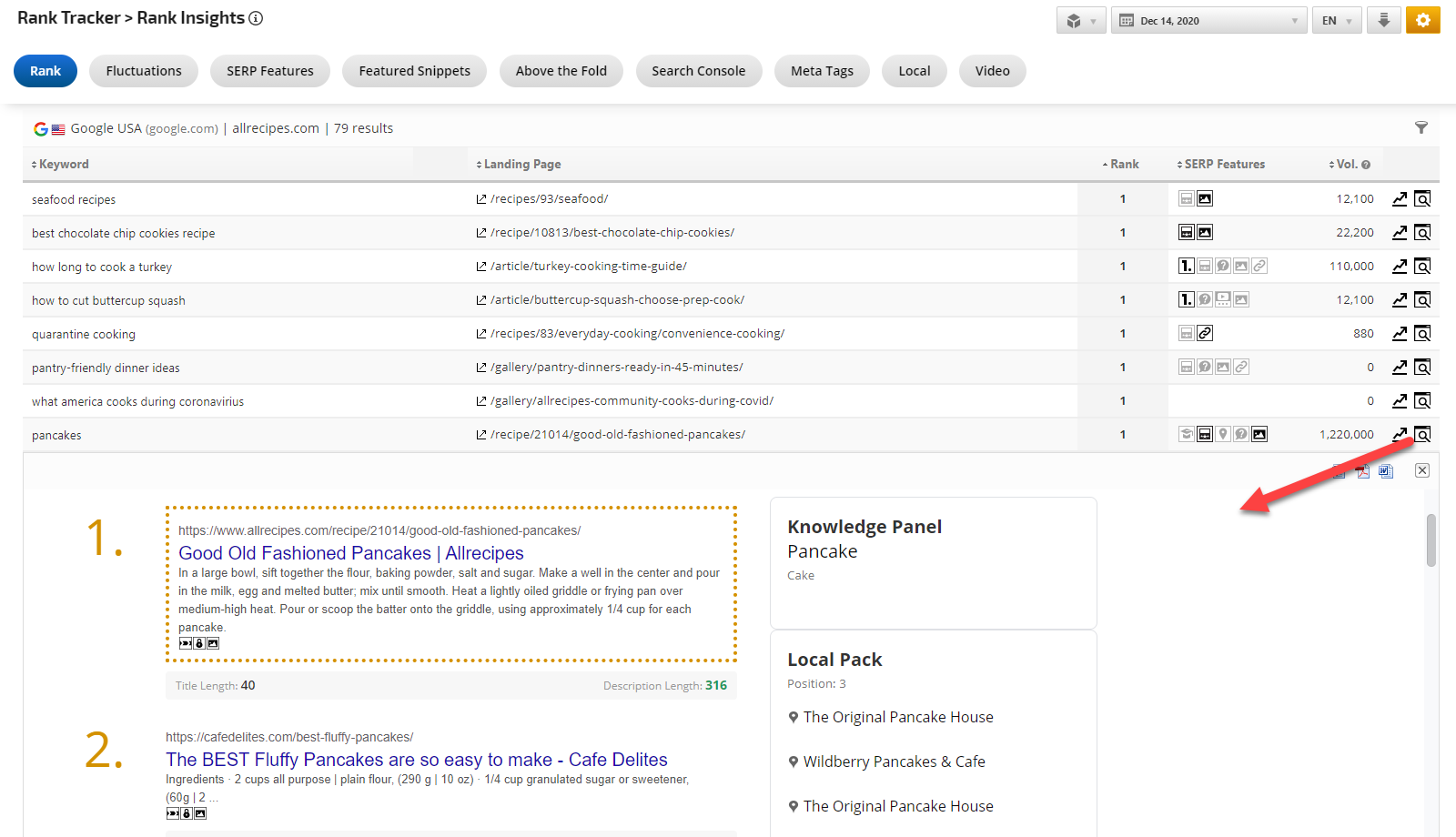Click image pack icon in pancakes row
The width and height of the screenshot is (1456, 837).
point(1259,435)
